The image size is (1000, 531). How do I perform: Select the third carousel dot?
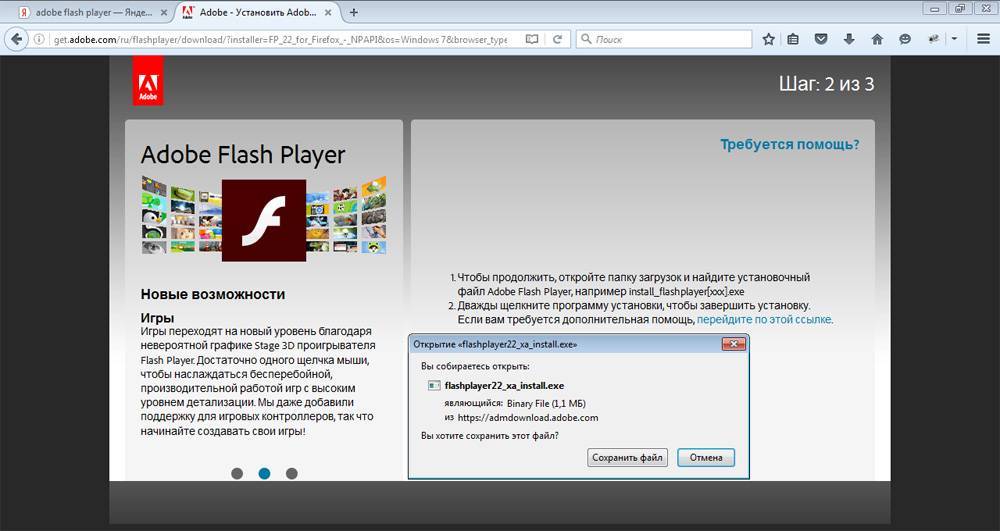pyautogui.click(x=291, y=474)
